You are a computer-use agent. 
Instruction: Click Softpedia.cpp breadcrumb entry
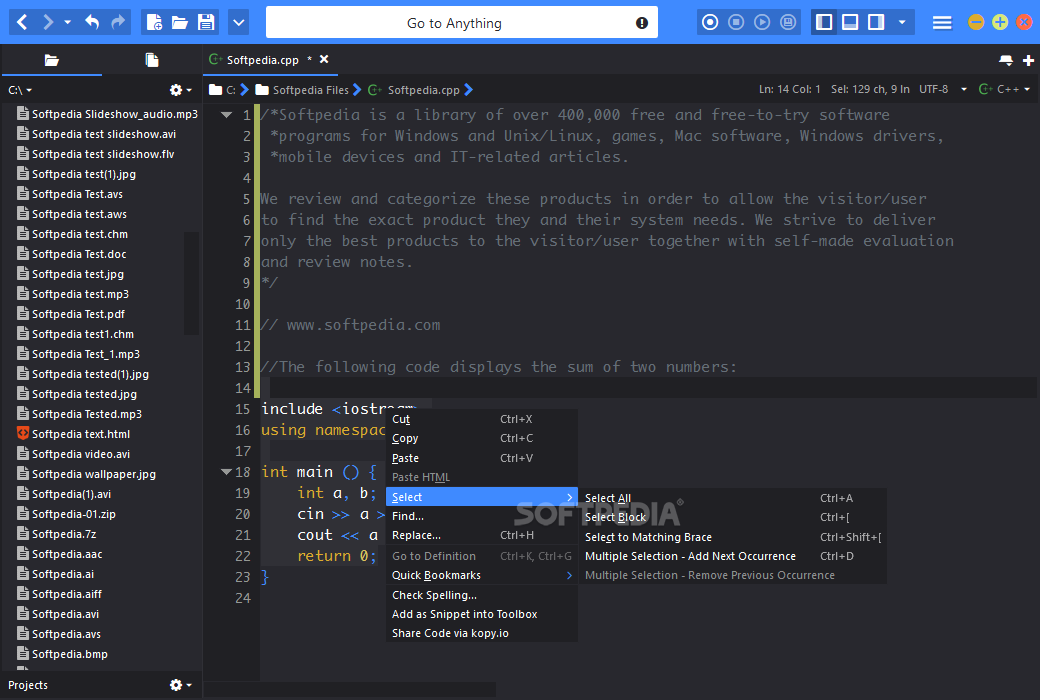click(415, 90)
